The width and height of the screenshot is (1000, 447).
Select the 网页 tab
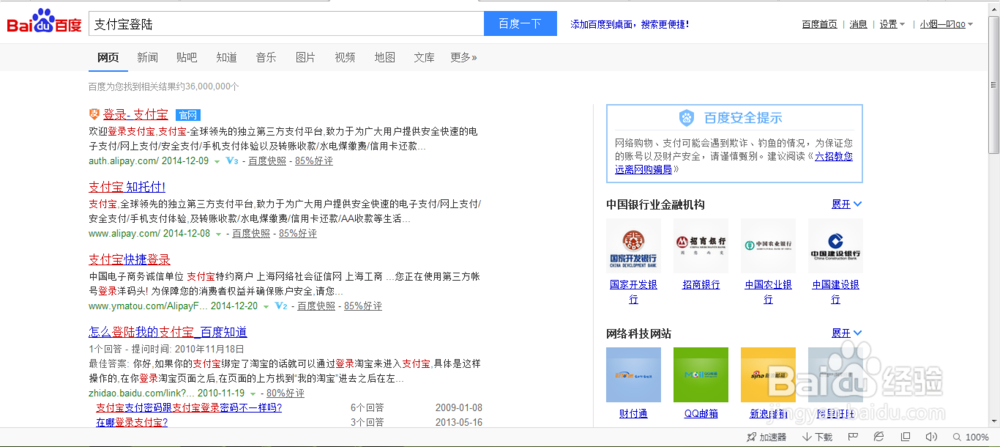tap(108, 57)
